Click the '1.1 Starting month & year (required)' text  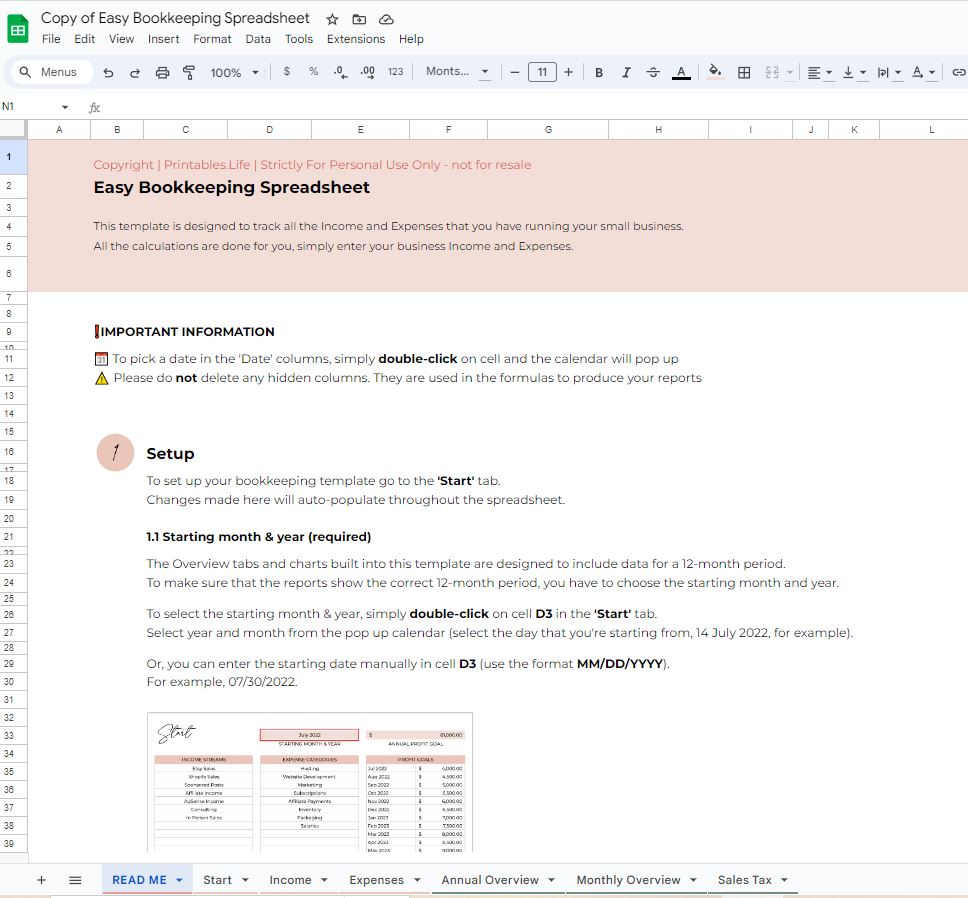tap(259, 536)
